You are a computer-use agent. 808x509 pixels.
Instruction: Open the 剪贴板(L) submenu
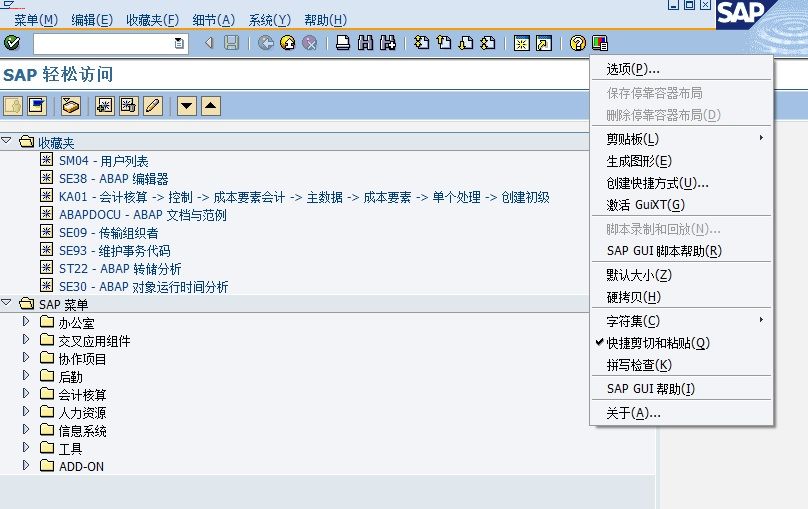681,139
